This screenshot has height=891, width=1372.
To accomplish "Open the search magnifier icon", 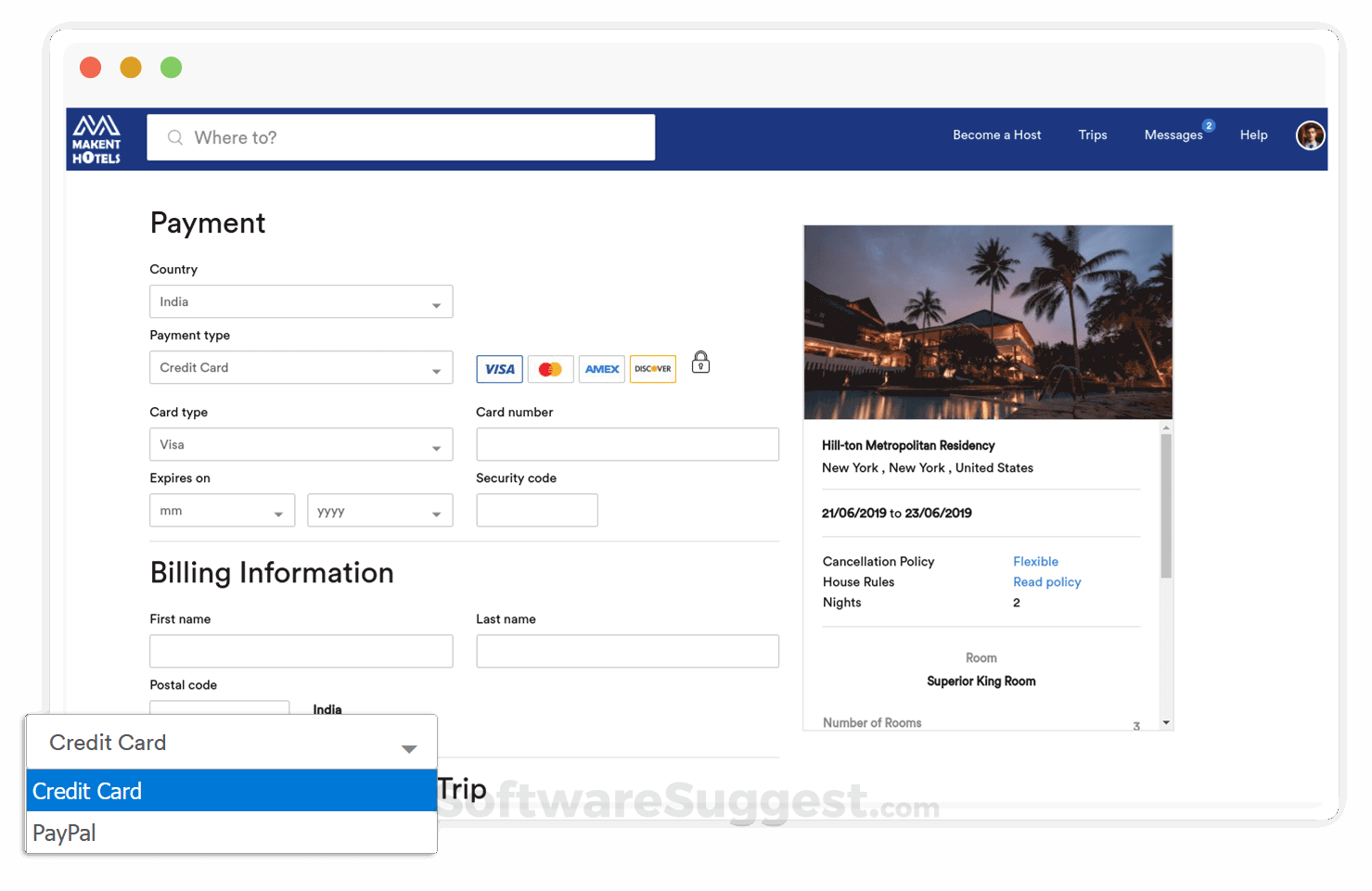I will pyautogui.click(x=175, y=137).
